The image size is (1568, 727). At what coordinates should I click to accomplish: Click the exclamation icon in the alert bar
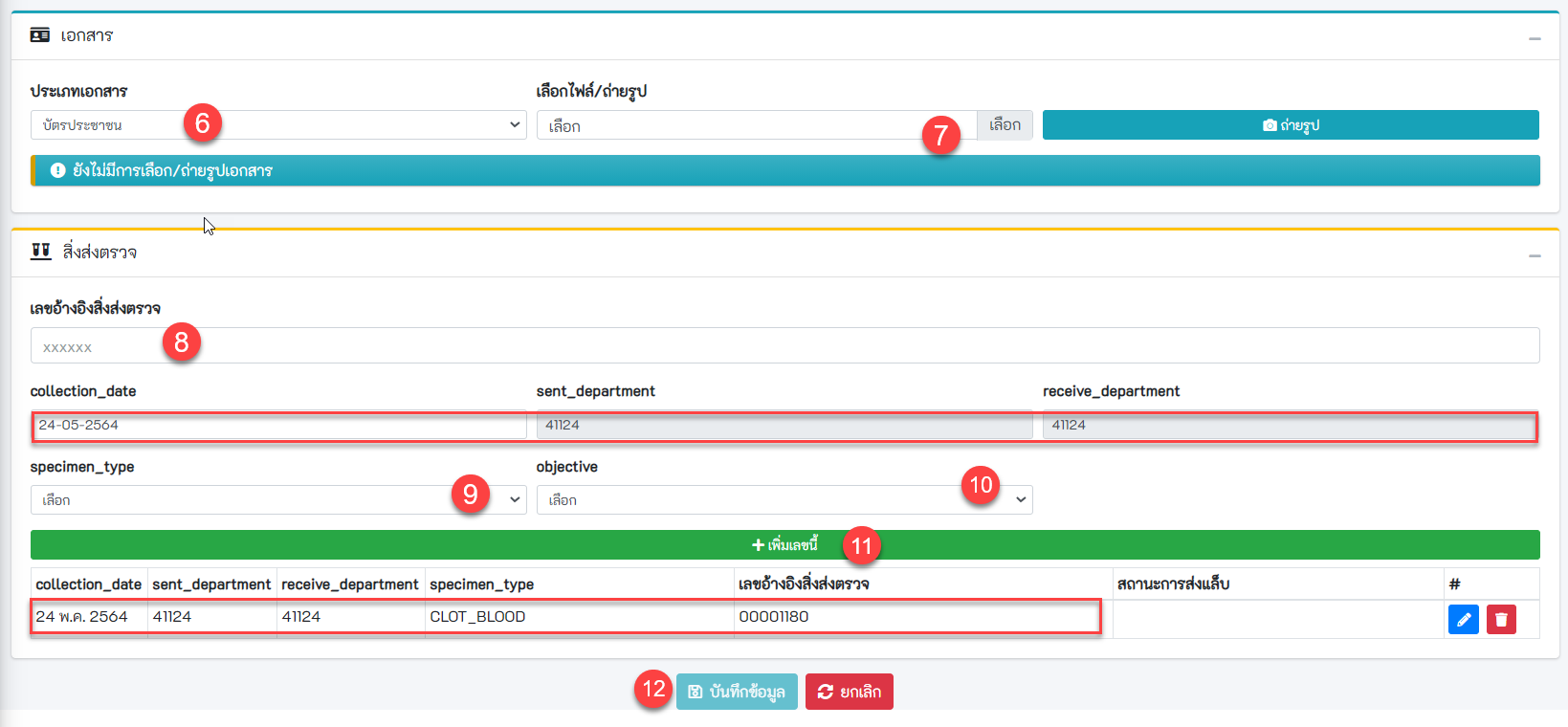coord(57,170)
